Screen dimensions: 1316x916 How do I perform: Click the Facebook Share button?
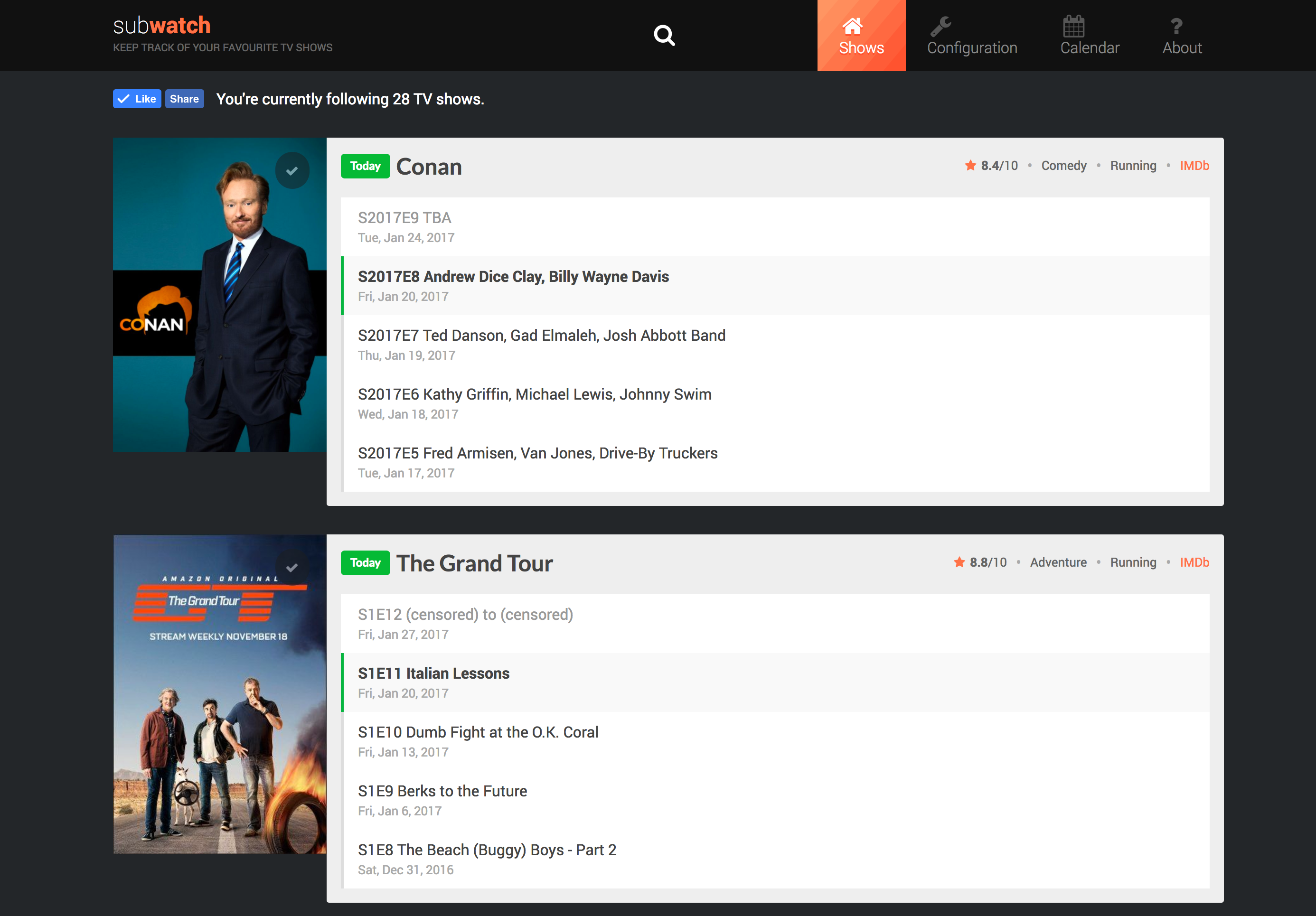click(184, 99)
